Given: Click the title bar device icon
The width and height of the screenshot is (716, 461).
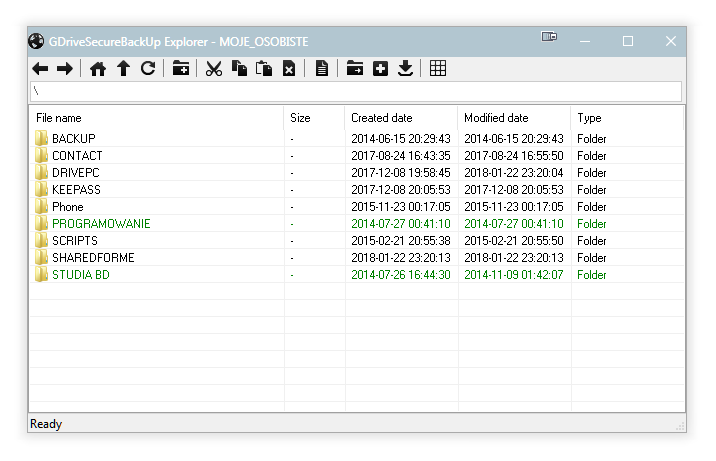Looking at the screenshot, I should click(x=549, y=37).
